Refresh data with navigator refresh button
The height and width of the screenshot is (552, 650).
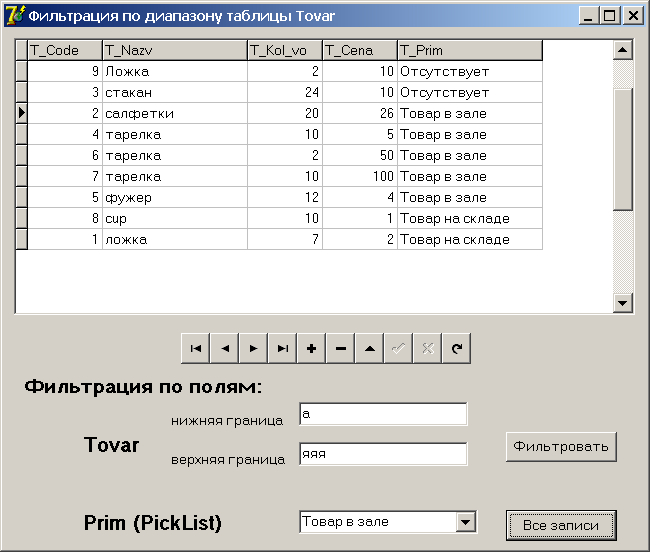(457, 349)
